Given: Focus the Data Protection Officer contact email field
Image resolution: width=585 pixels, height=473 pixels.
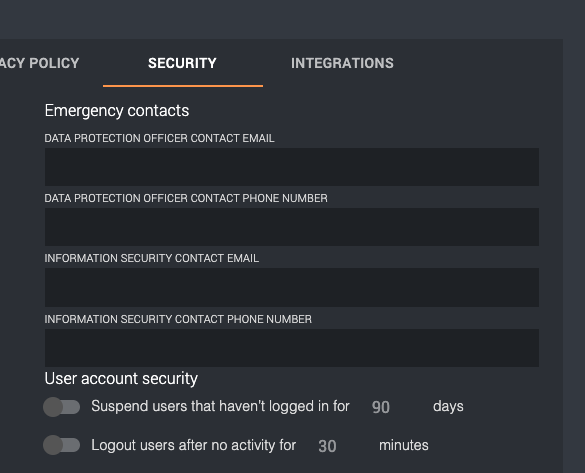Looking at the screenshot, I should tap(292, 167).
